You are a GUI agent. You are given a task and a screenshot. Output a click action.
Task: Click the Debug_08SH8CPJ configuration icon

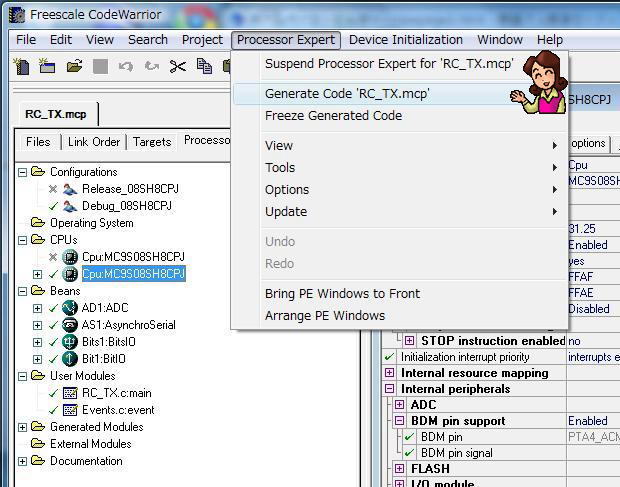70,206
